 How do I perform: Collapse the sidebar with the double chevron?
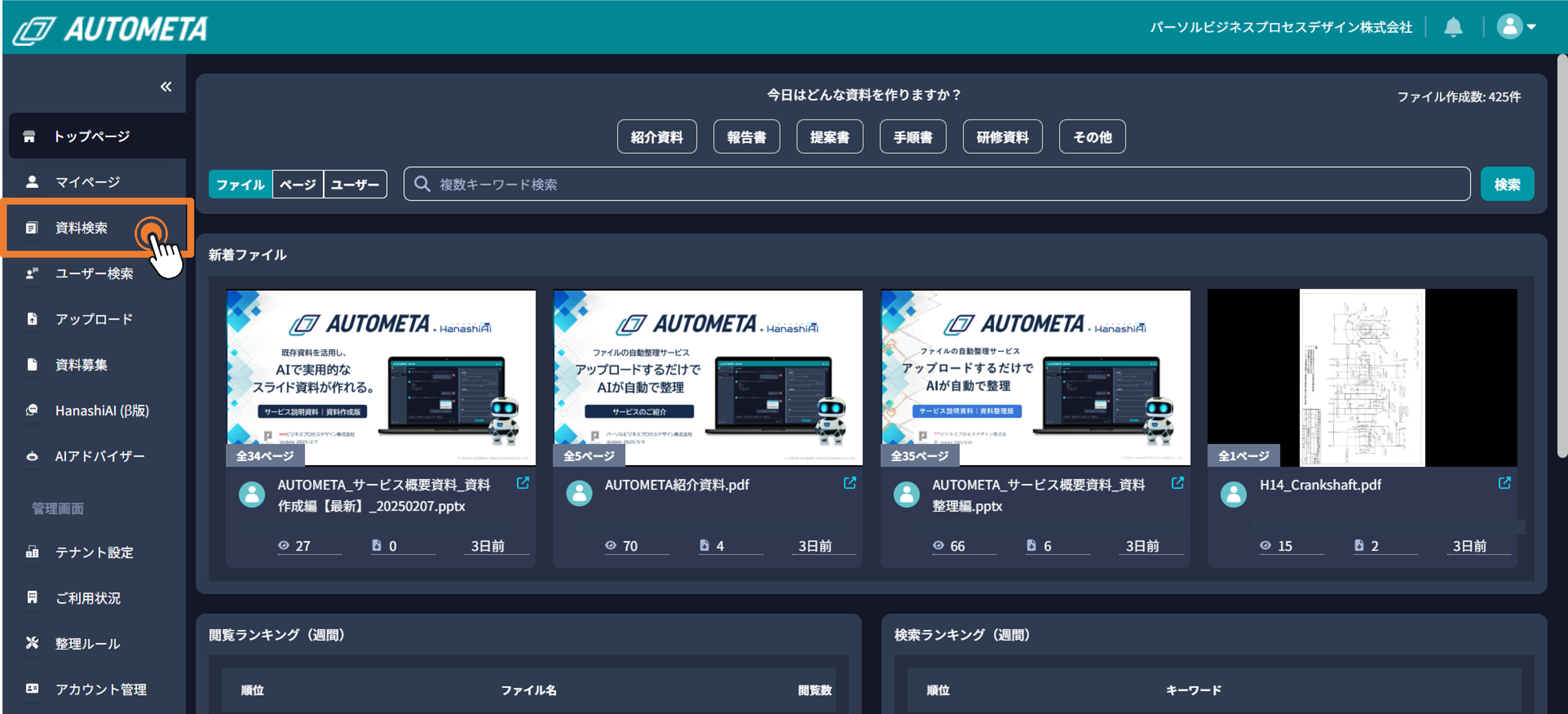(x=166, y=87)
